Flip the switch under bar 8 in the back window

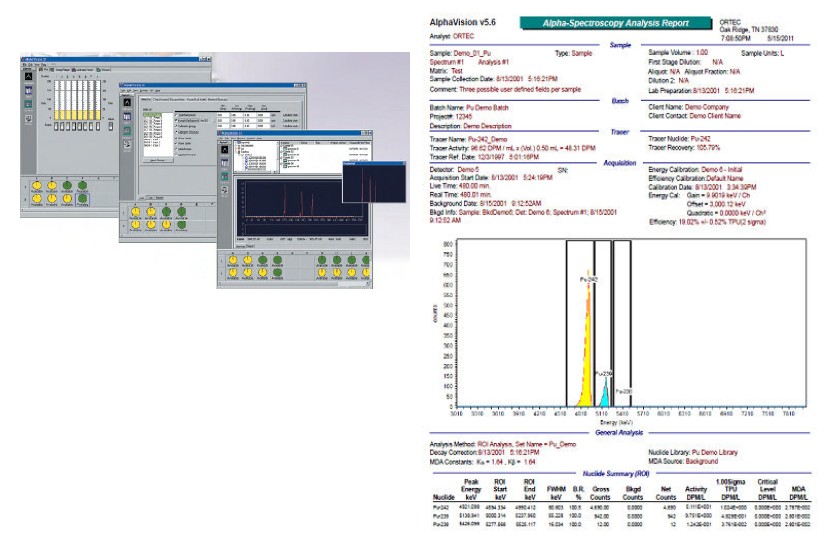98,126
